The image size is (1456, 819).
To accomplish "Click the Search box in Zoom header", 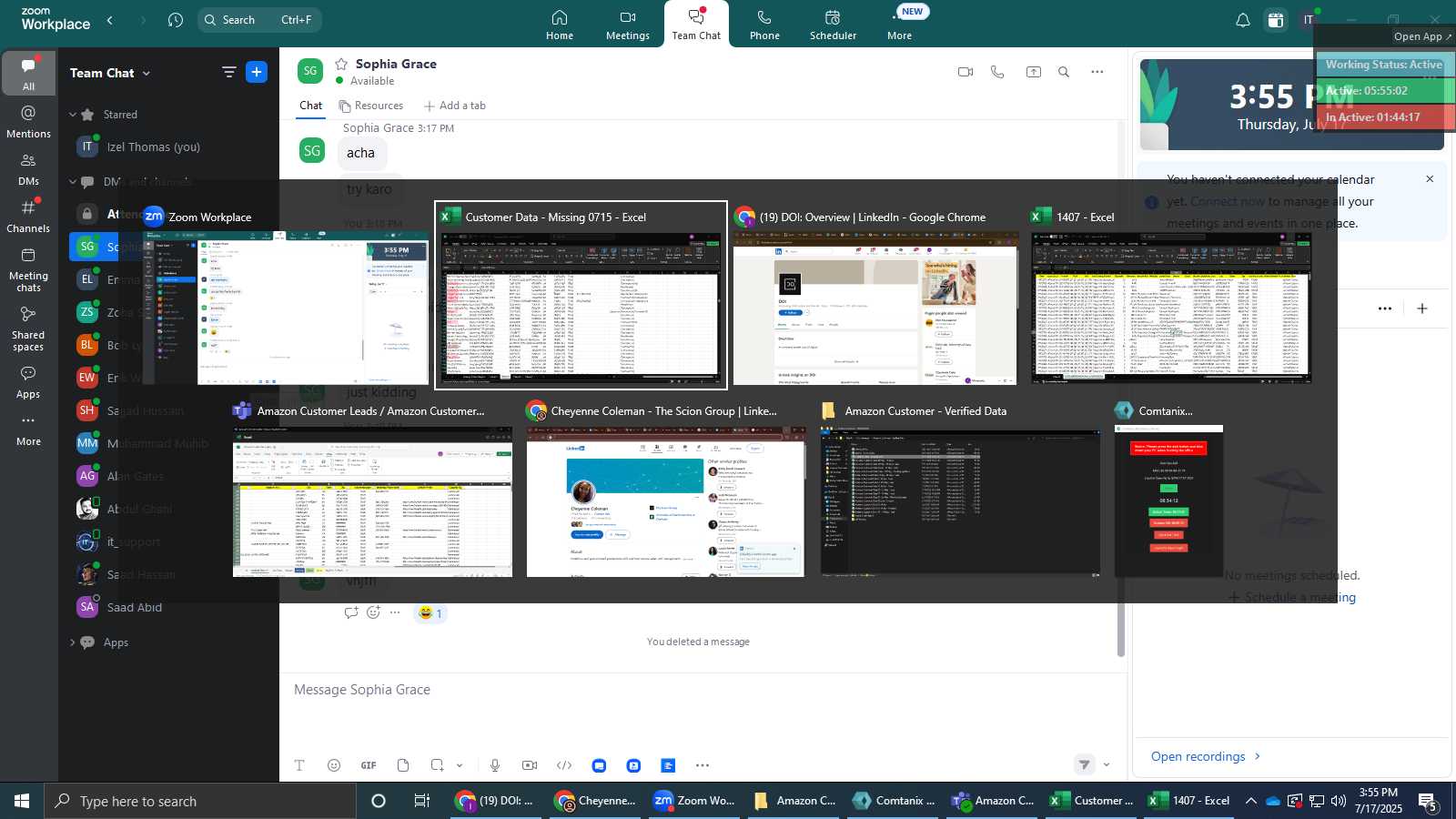I will pyautogui.click(x=259, y=19).
